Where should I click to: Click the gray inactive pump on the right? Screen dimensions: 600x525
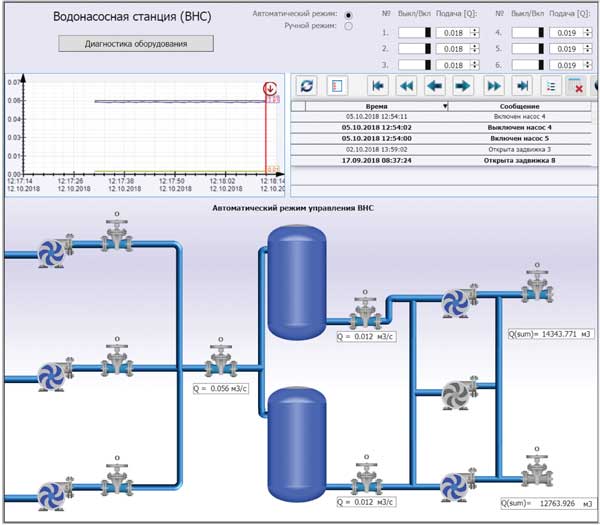(459, 394)
